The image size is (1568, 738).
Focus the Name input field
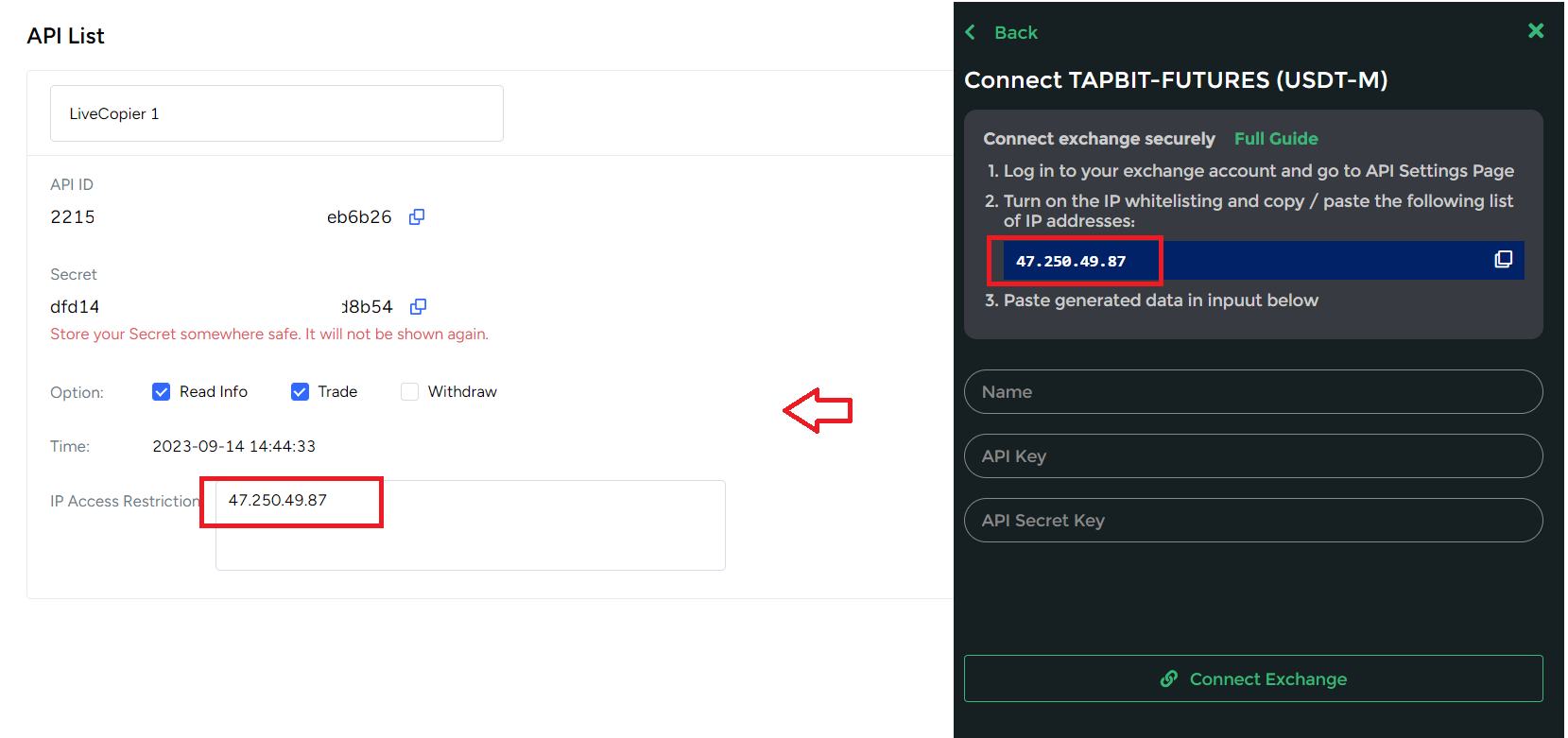(1253, 391)
